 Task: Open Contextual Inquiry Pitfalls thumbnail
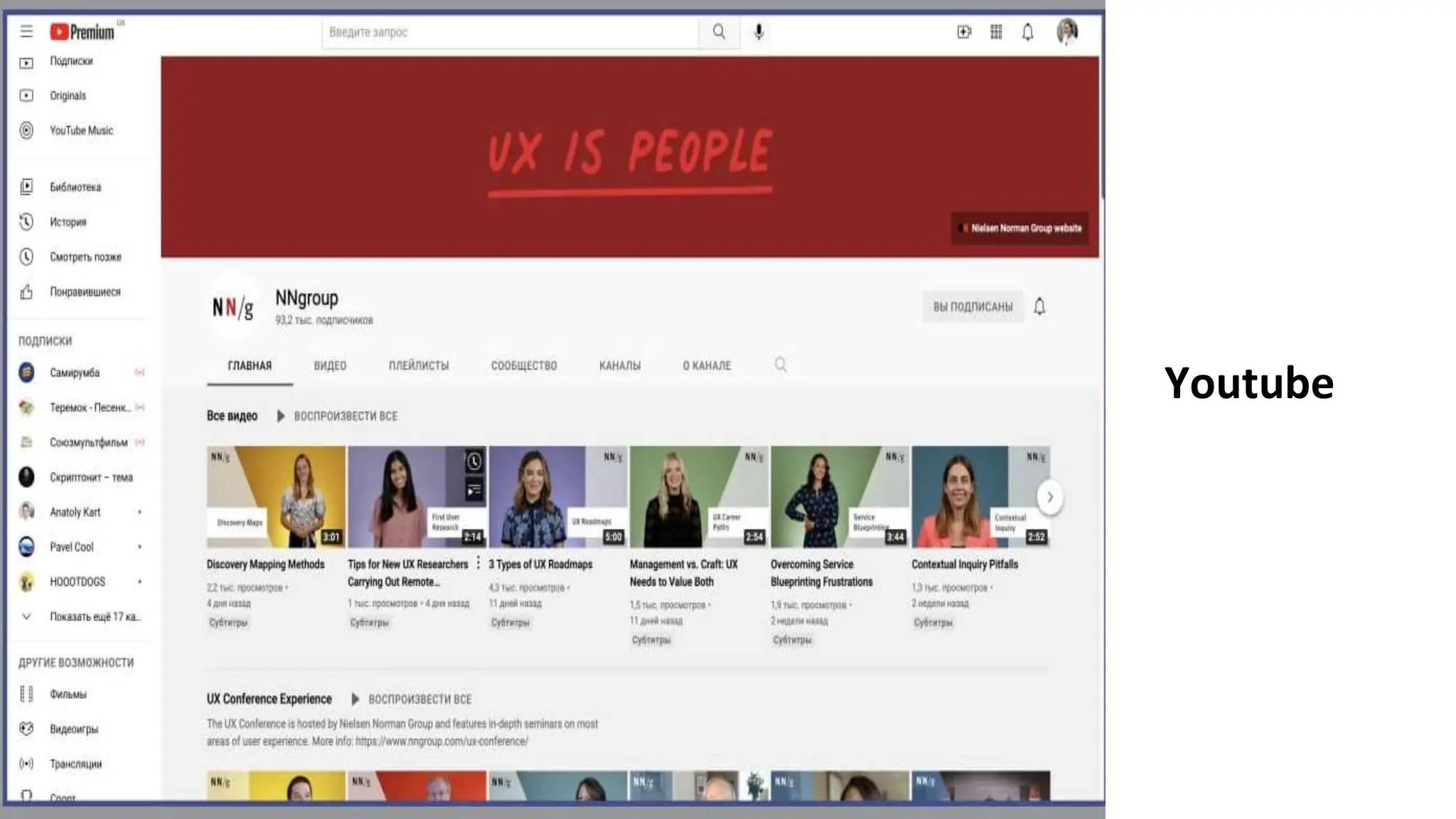pyautogui.click(x=981, y=496)
